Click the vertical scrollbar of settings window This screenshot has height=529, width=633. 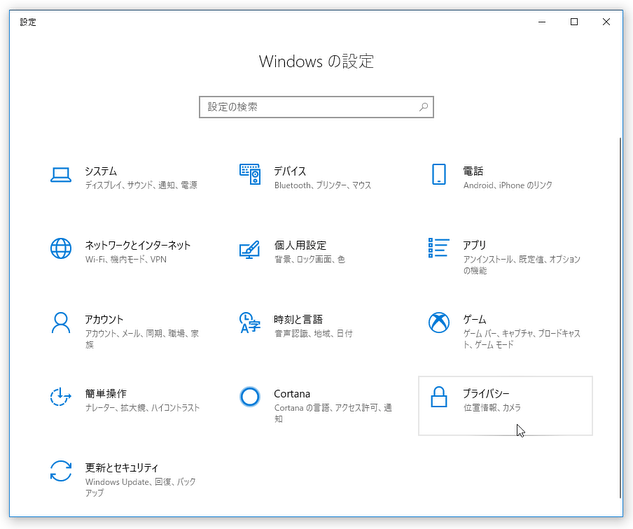coord(620,318)
